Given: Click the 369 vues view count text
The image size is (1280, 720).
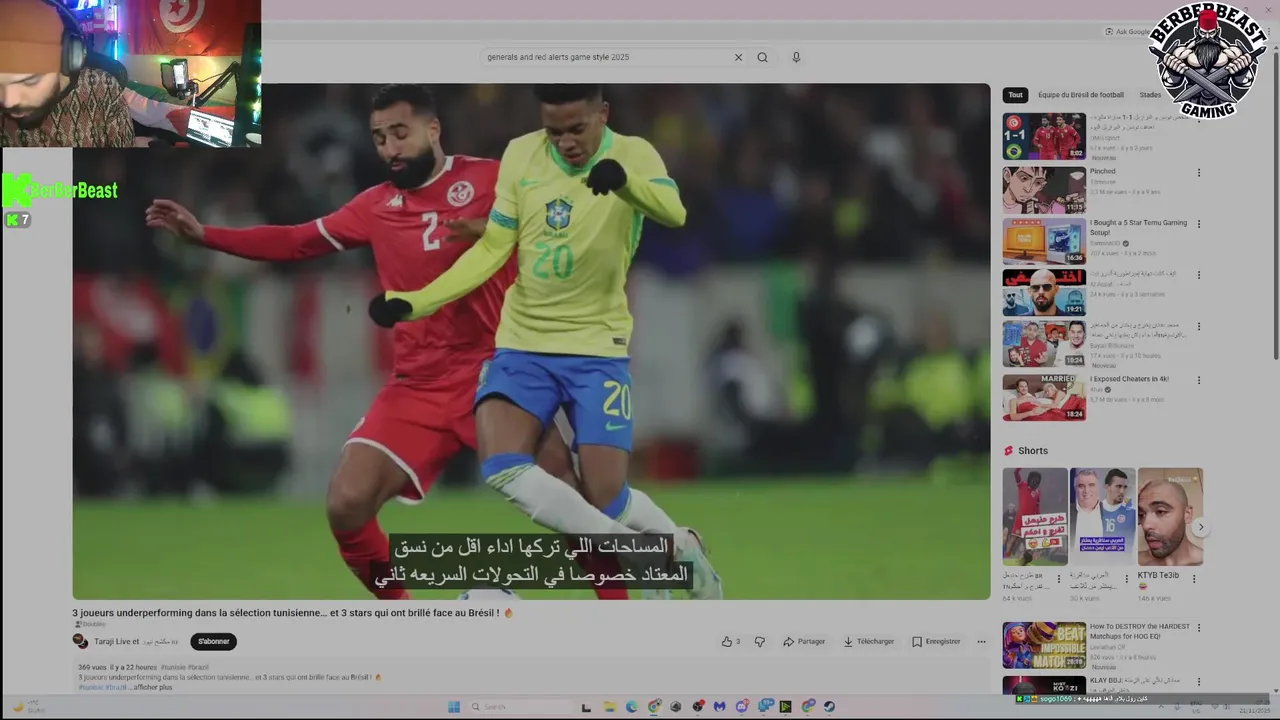Looking at the screenshot, I should pyautogui.click(x=92, y=667).
